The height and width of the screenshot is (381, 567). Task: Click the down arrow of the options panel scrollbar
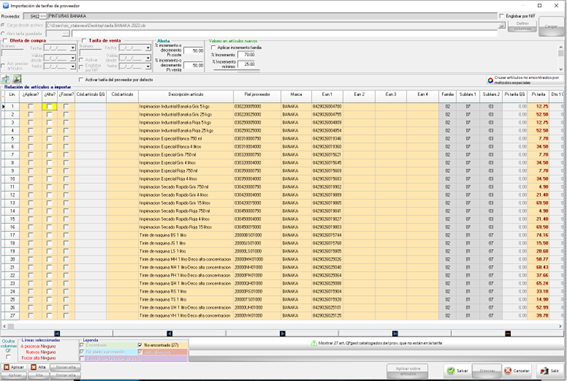[560, 69]
